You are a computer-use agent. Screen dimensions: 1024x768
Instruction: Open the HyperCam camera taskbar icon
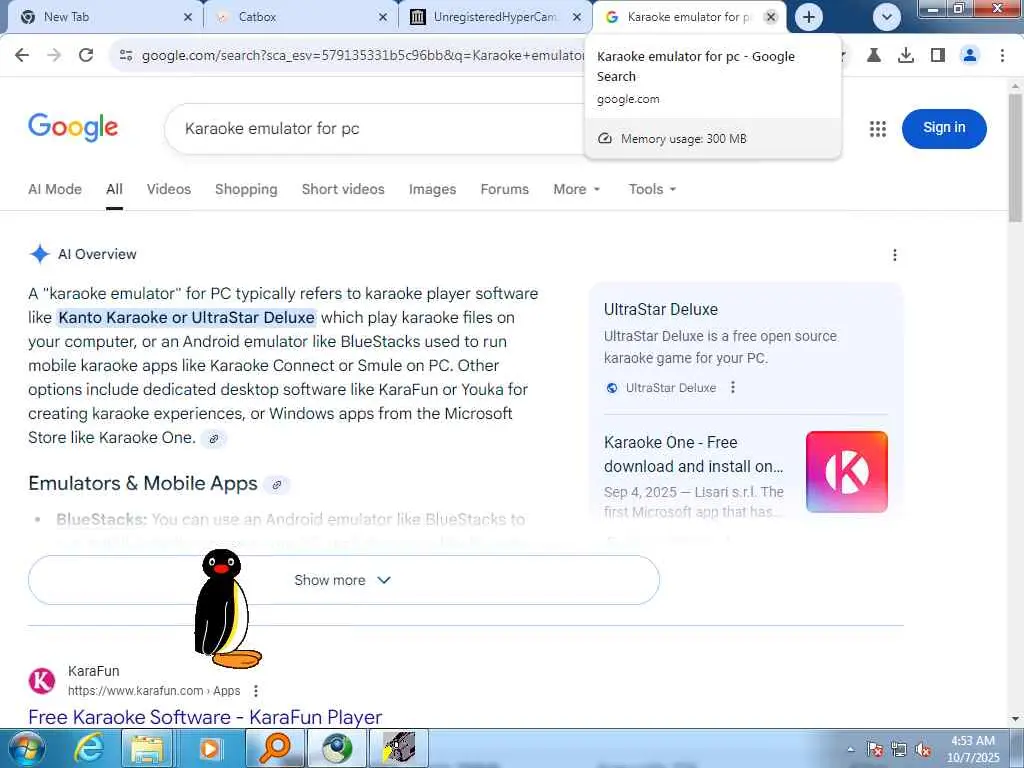tap(399, 748)
